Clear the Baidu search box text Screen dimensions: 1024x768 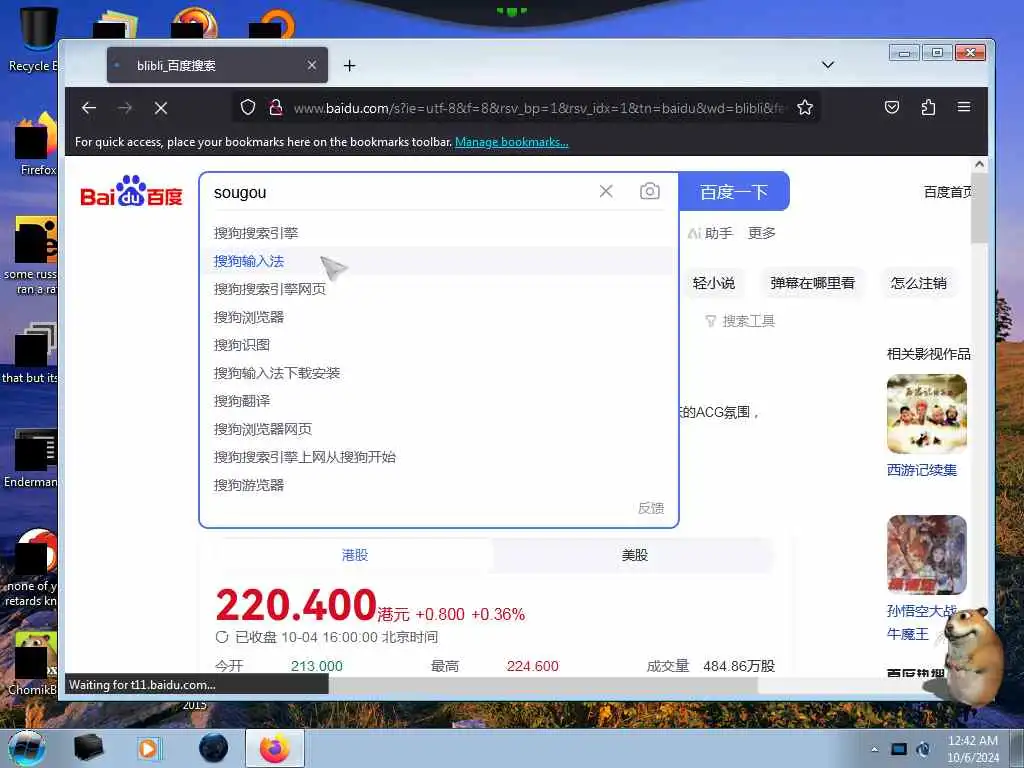pos(606,191)
